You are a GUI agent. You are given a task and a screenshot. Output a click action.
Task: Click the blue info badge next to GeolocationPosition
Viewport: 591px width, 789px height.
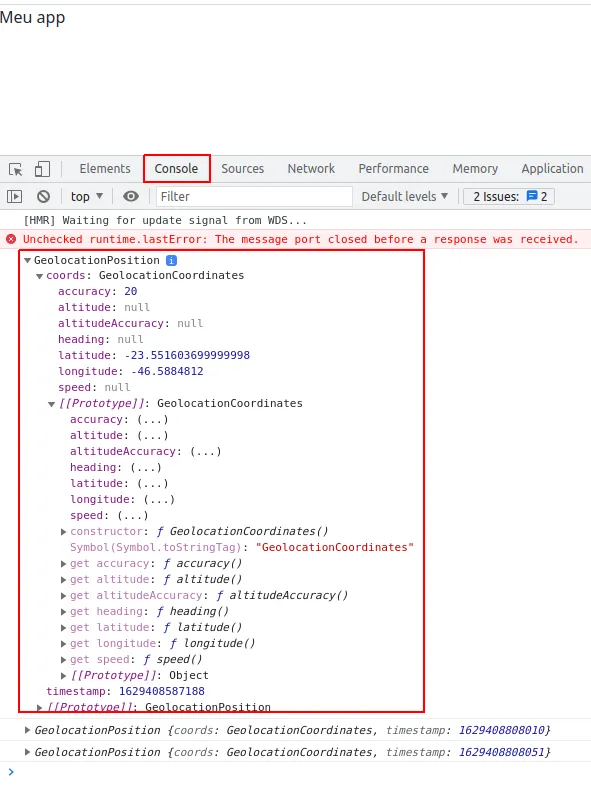(172, 260)
